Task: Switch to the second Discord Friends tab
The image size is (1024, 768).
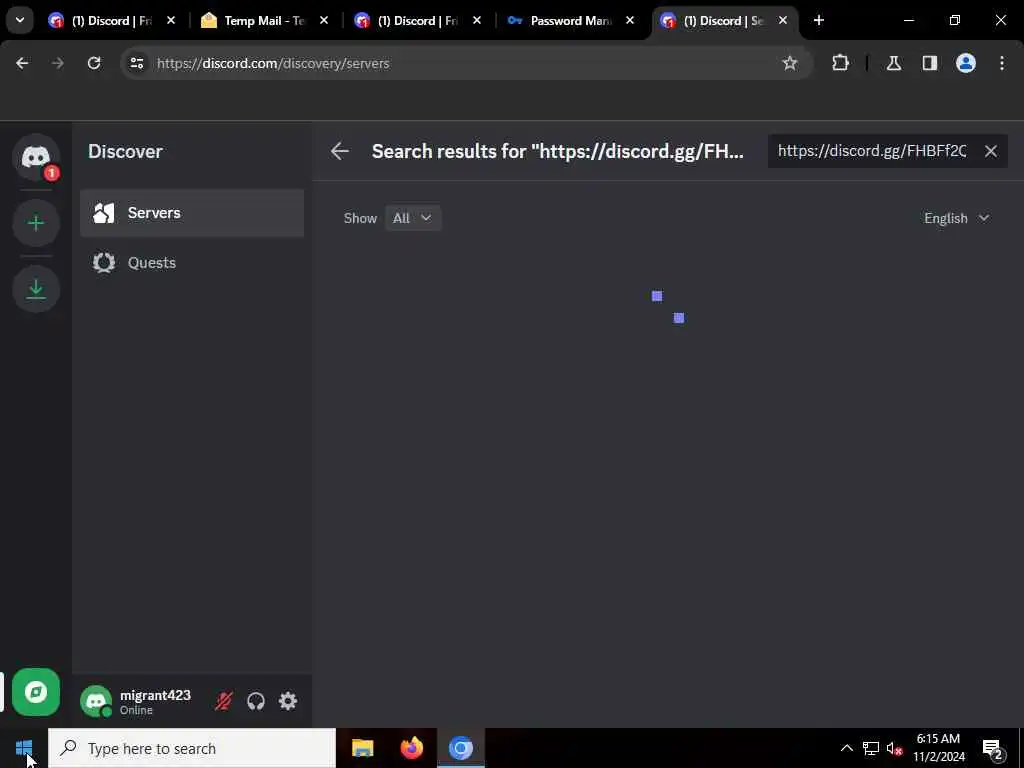Action: click(x=417, y=21)
